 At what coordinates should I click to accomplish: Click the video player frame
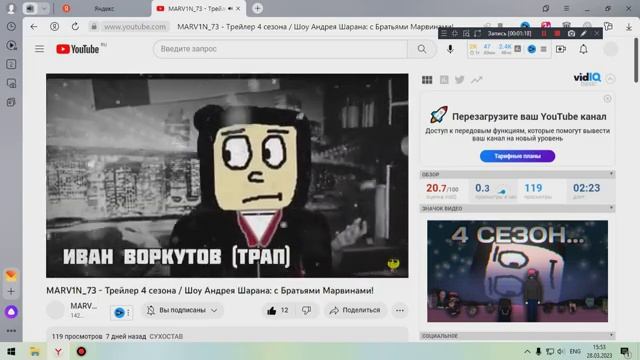pyautogui.click(x=227, y=176)
